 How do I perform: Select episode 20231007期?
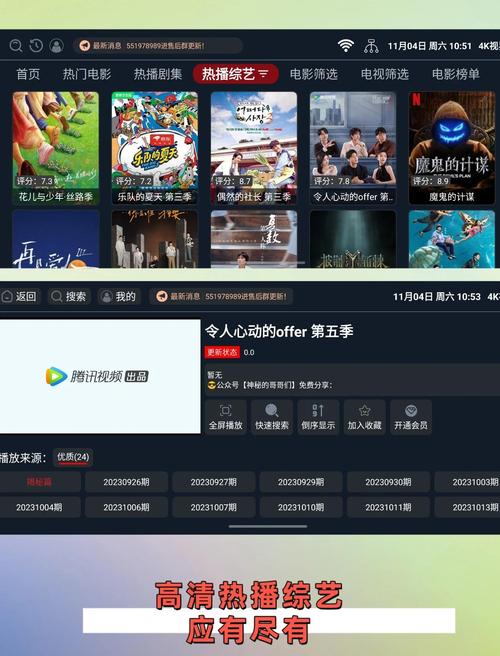214,507
